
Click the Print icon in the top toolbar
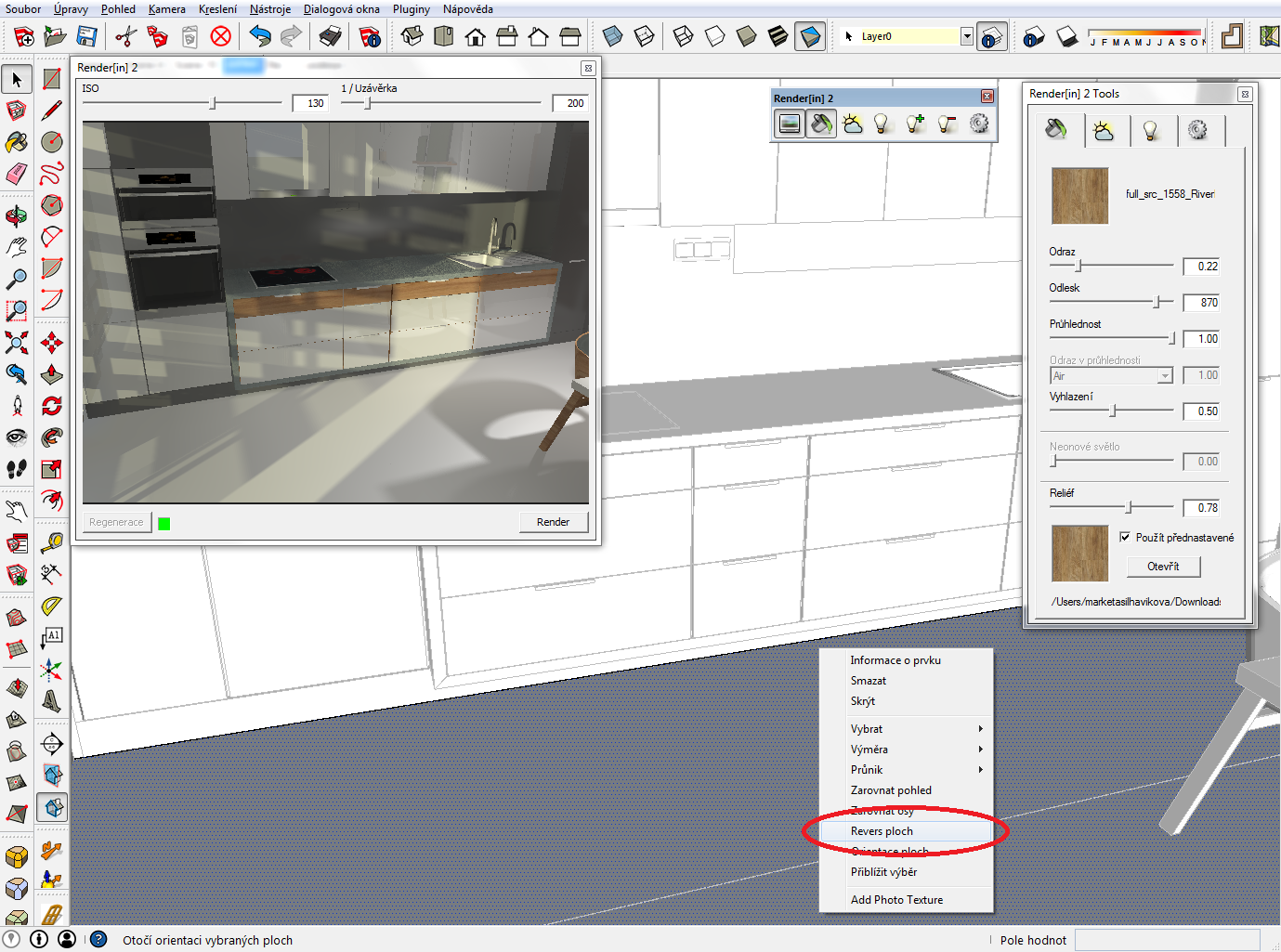(x=330, y=36)
